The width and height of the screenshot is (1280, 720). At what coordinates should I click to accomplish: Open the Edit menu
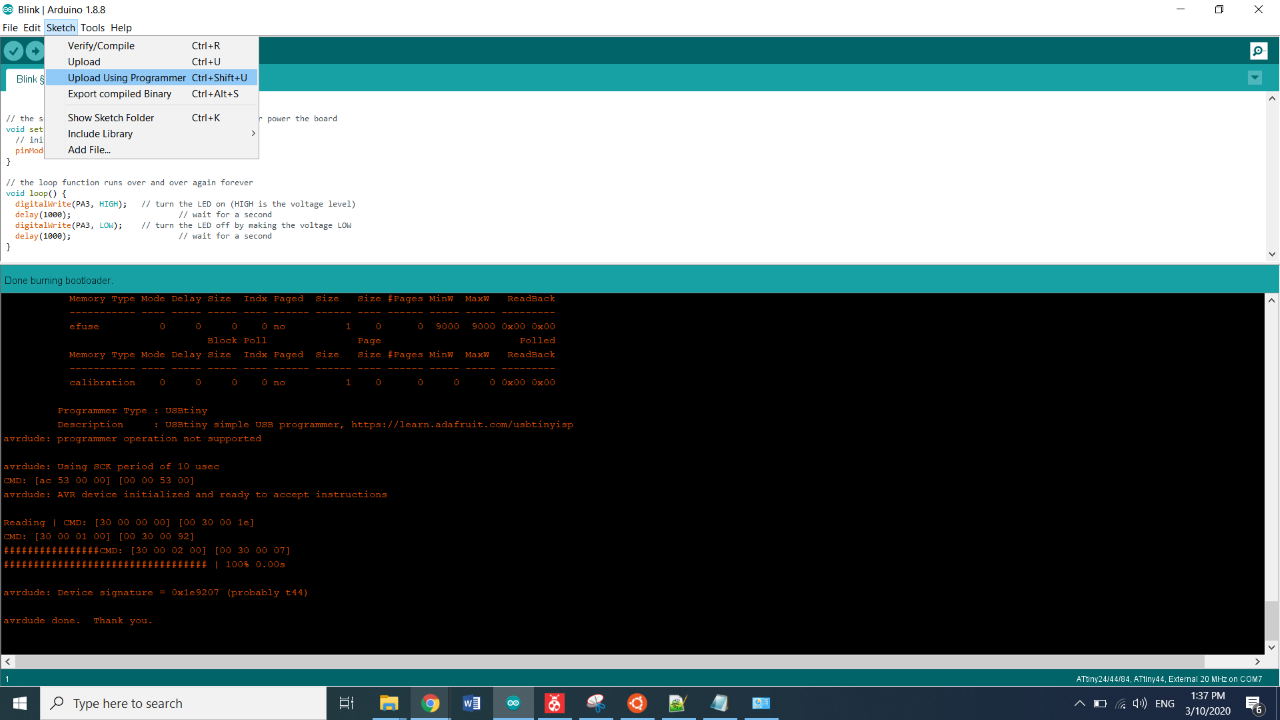32,28
